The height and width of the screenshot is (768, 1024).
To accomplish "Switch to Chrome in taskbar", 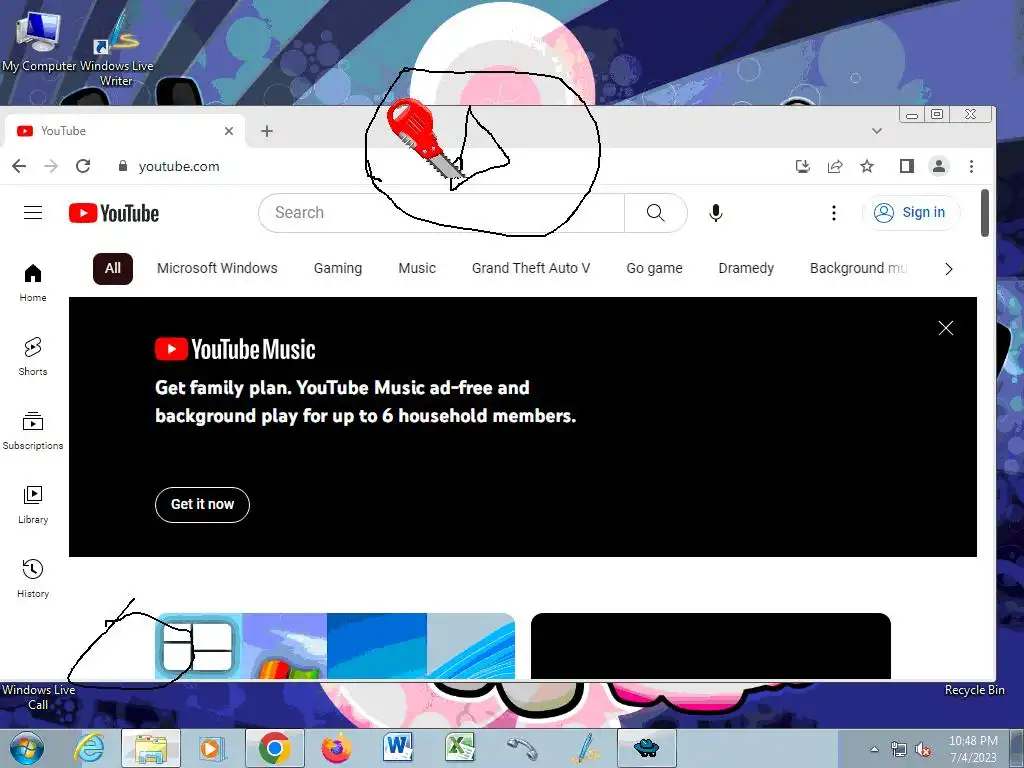I will coord(274,748).
